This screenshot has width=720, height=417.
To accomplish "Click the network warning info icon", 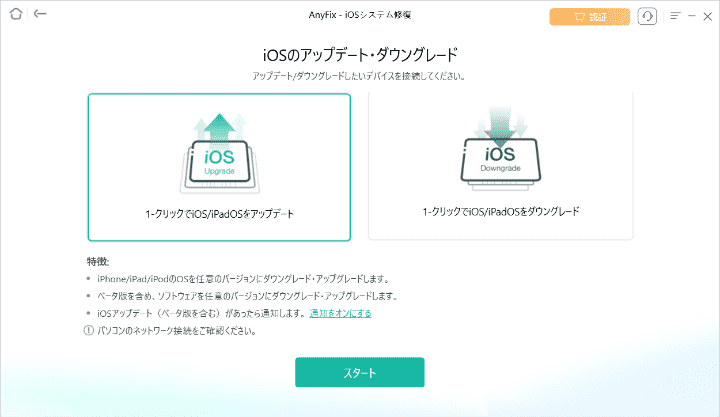I will (x=89, y=330).
